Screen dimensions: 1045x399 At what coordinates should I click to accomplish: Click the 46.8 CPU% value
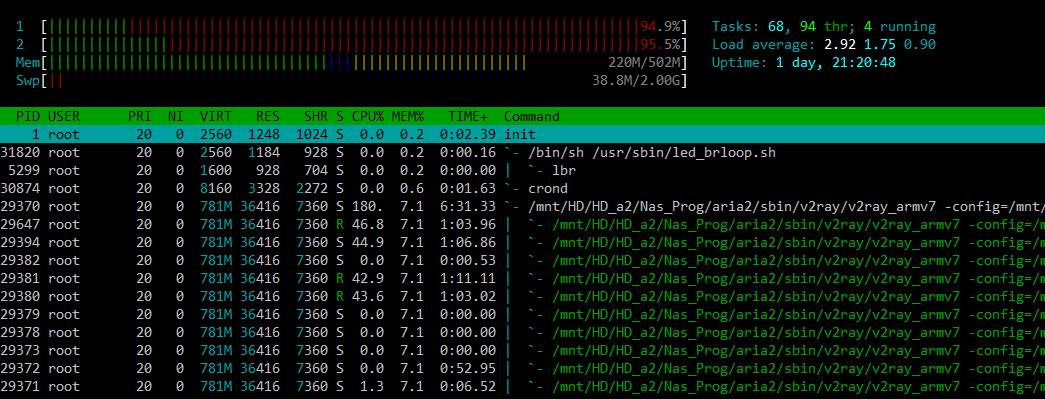pos(369,224)
